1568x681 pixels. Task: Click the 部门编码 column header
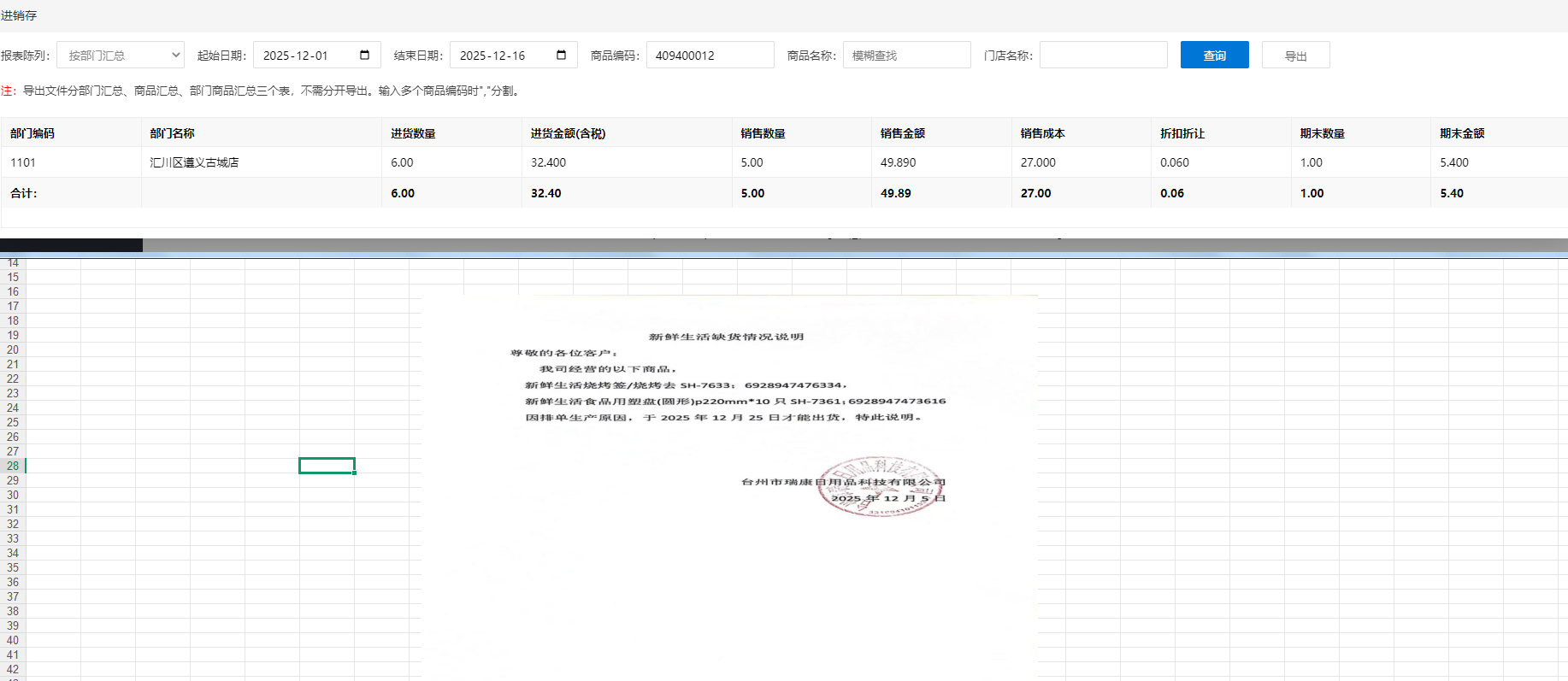(x=32, y=133)
